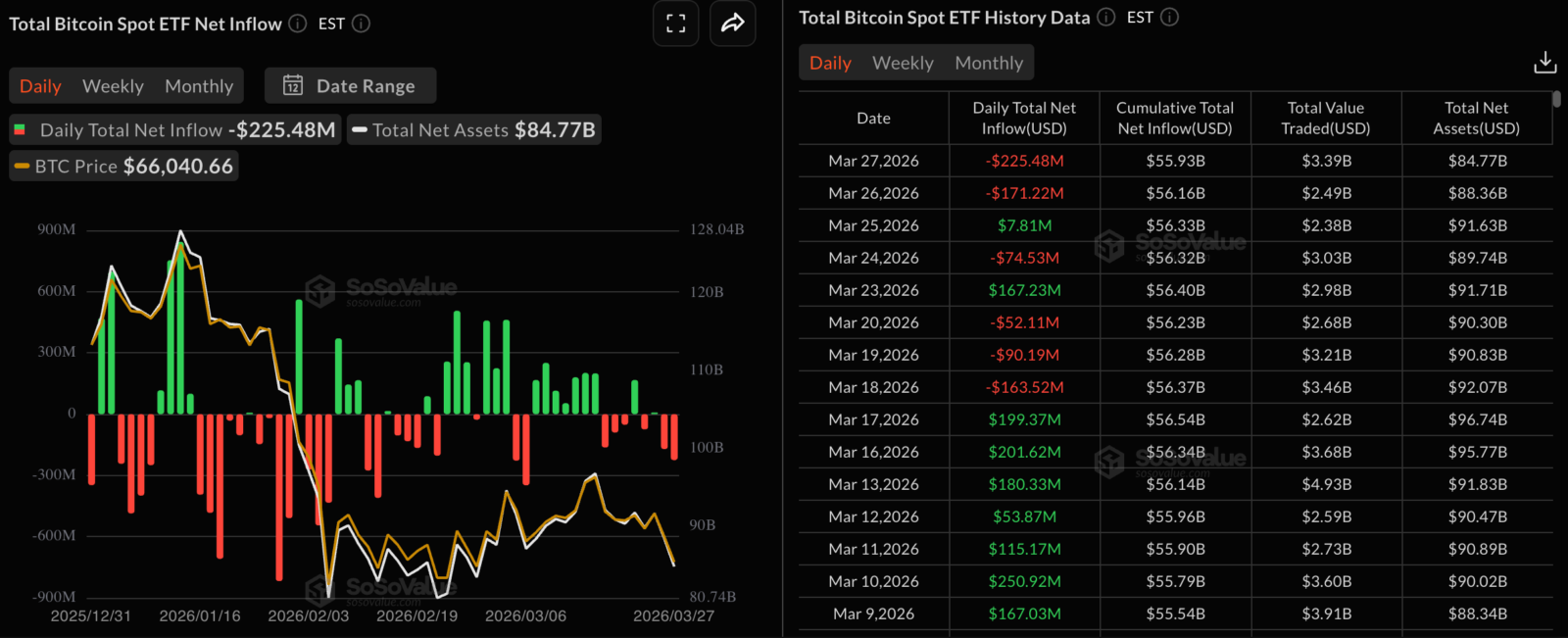Screen dimensions: 1568x638
Task: Click info icon beside Net Inflow title
Action: [298, 24]
